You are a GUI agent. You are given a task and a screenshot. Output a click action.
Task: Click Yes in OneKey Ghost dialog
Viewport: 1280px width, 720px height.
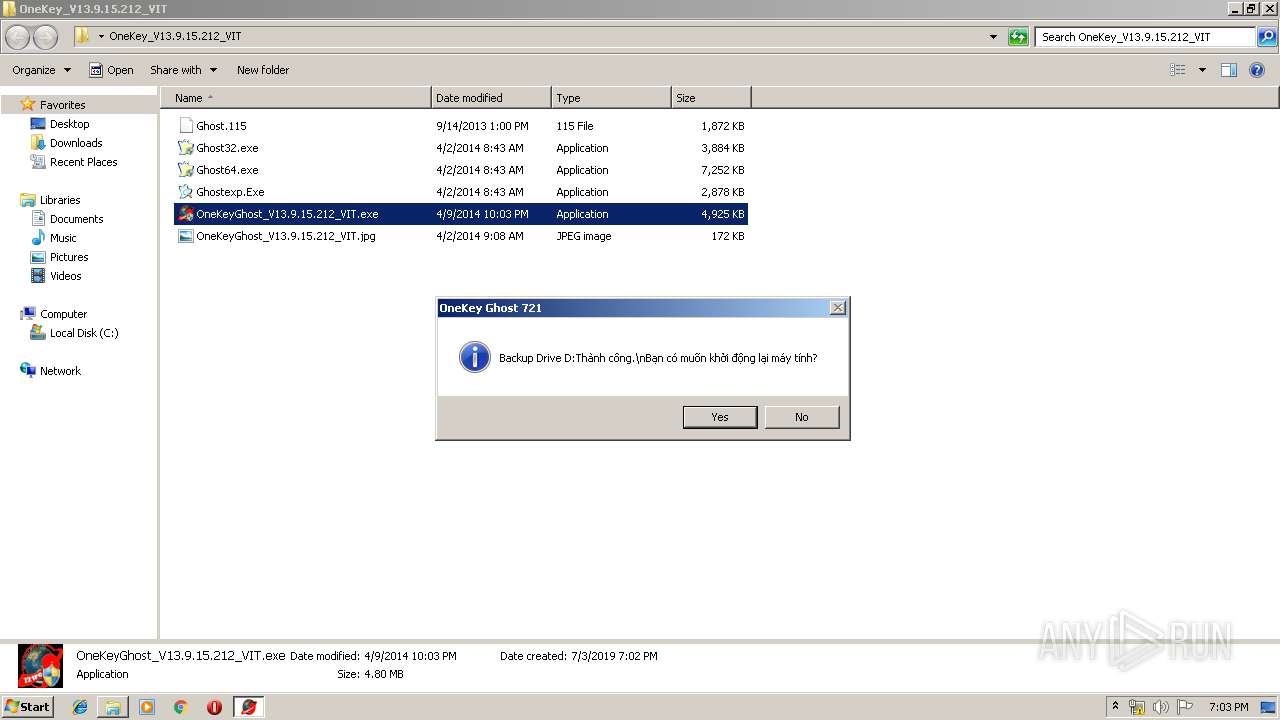tap(720, 417)
